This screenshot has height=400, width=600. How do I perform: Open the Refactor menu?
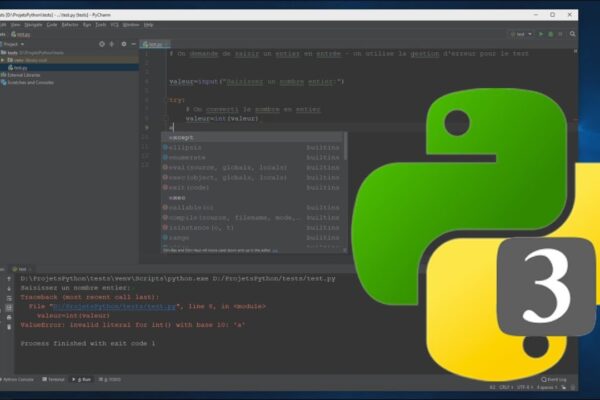(x=70, y=24)
